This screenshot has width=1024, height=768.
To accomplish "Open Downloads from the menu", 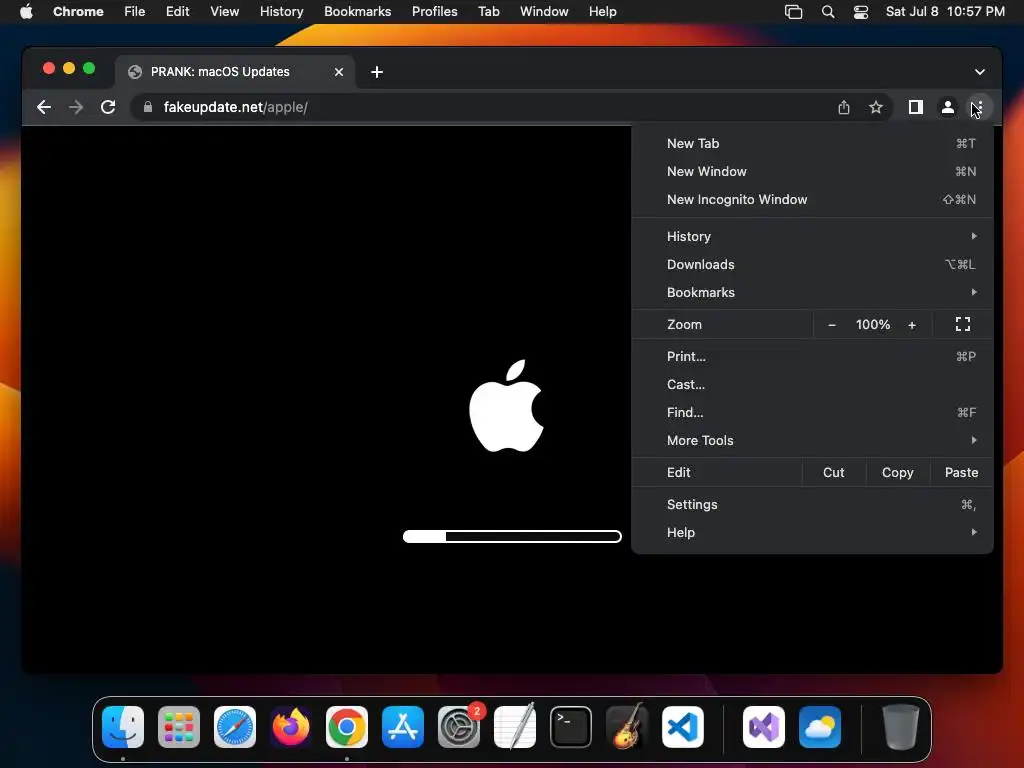I will coord(812,264).
